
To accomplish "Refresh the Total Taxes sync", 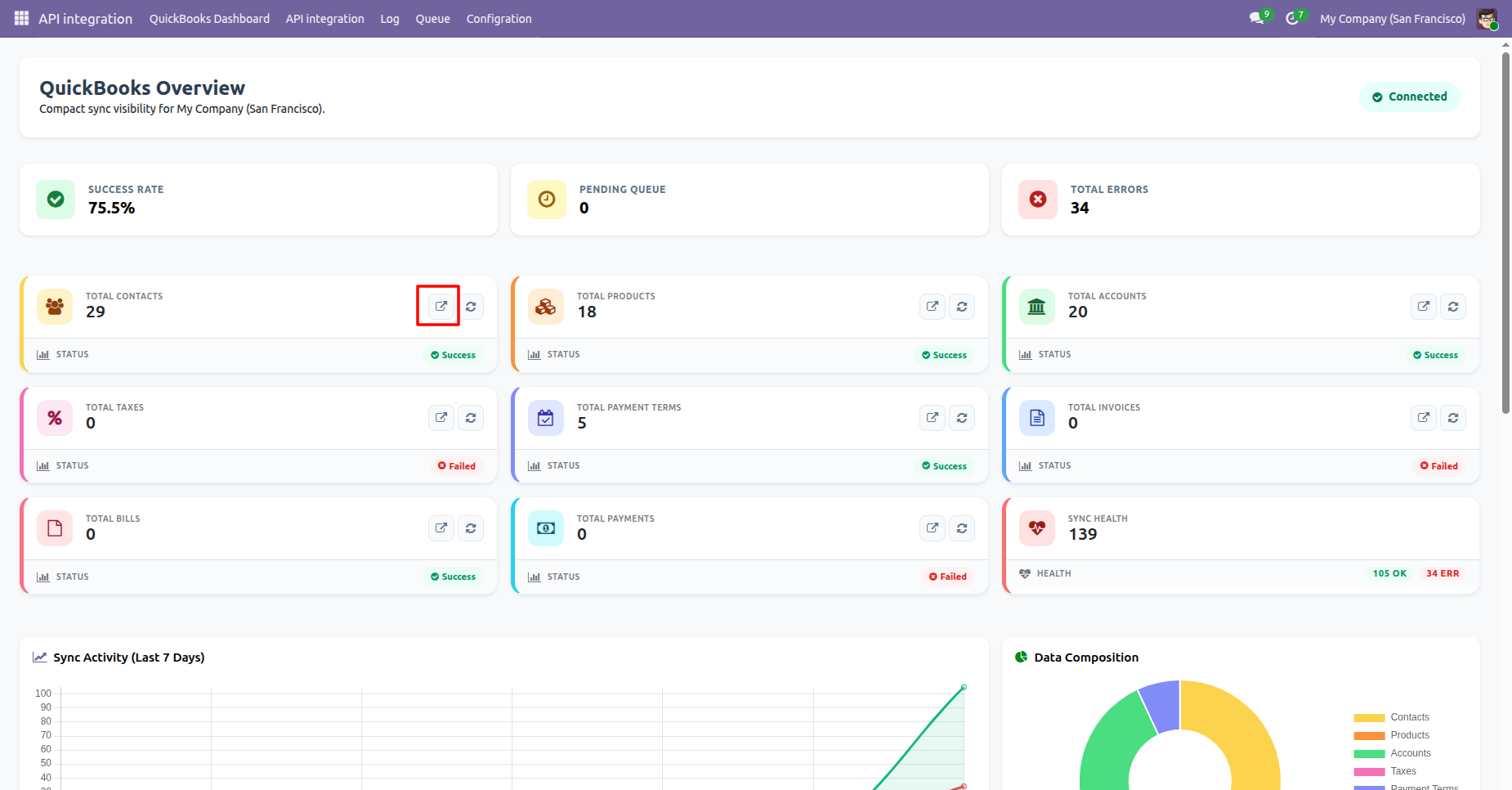I will pyautogui.click(x=471, y=418).
